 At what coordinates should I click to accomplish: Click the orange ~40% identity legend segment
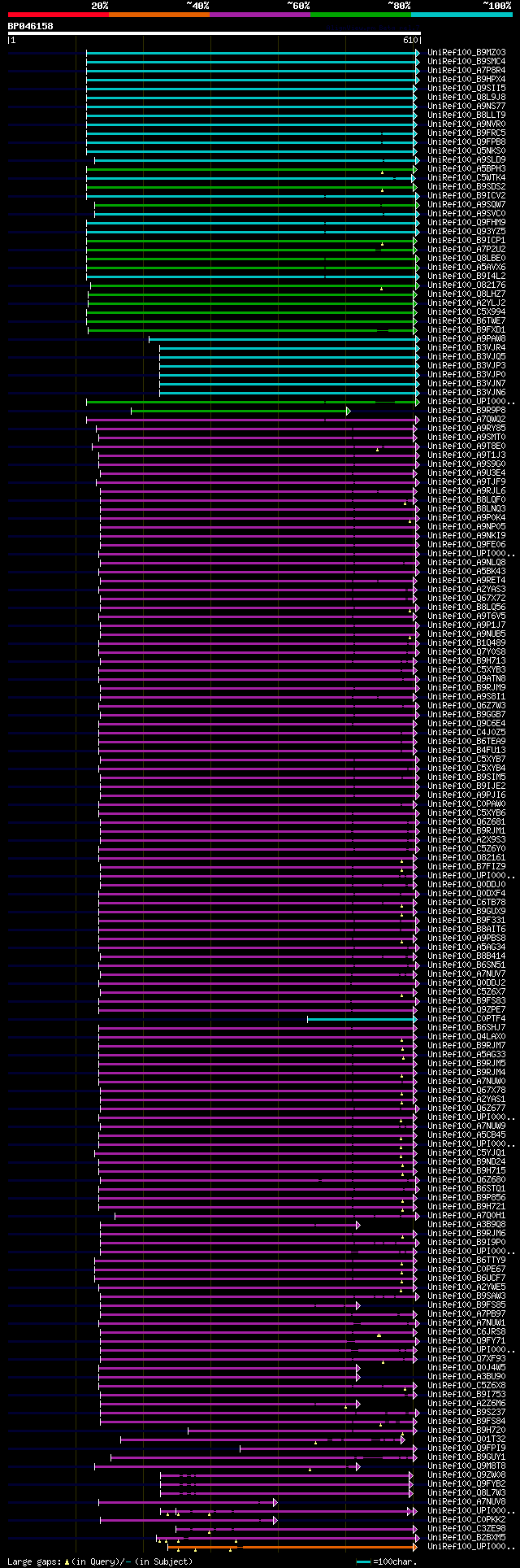tap(158, 15)
